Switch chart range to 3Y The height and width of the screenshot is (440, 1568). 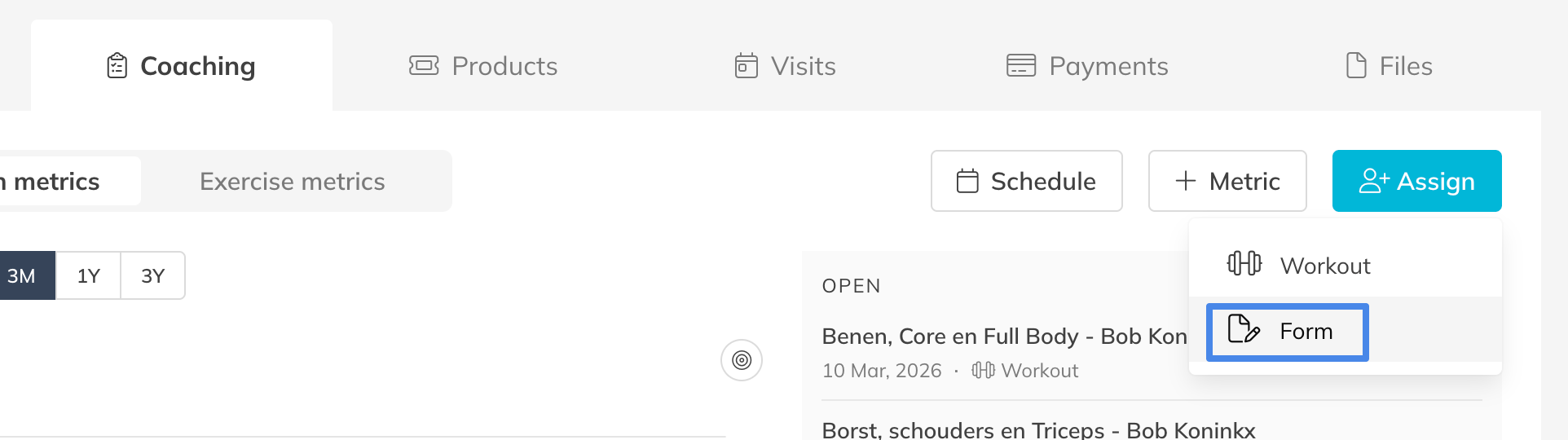152,275
